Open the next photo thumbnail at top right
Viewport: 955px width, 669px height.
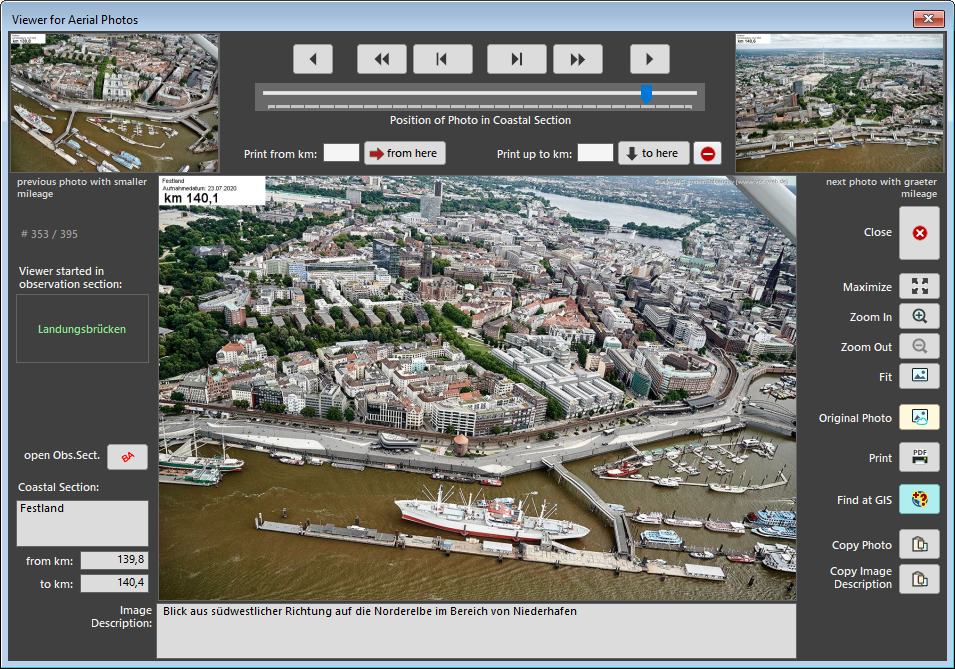839,103
